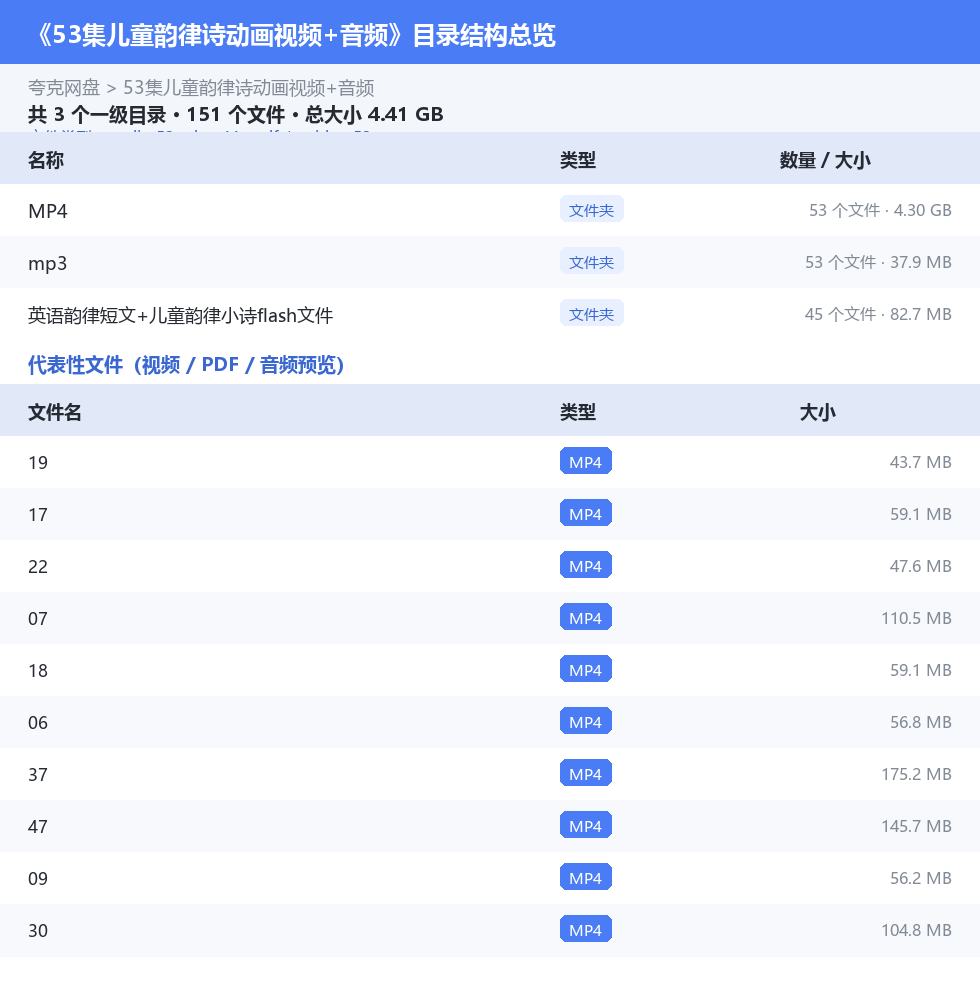Select file name 30
This screenshot has width=980, height=988.
click(x=38, y=931)
